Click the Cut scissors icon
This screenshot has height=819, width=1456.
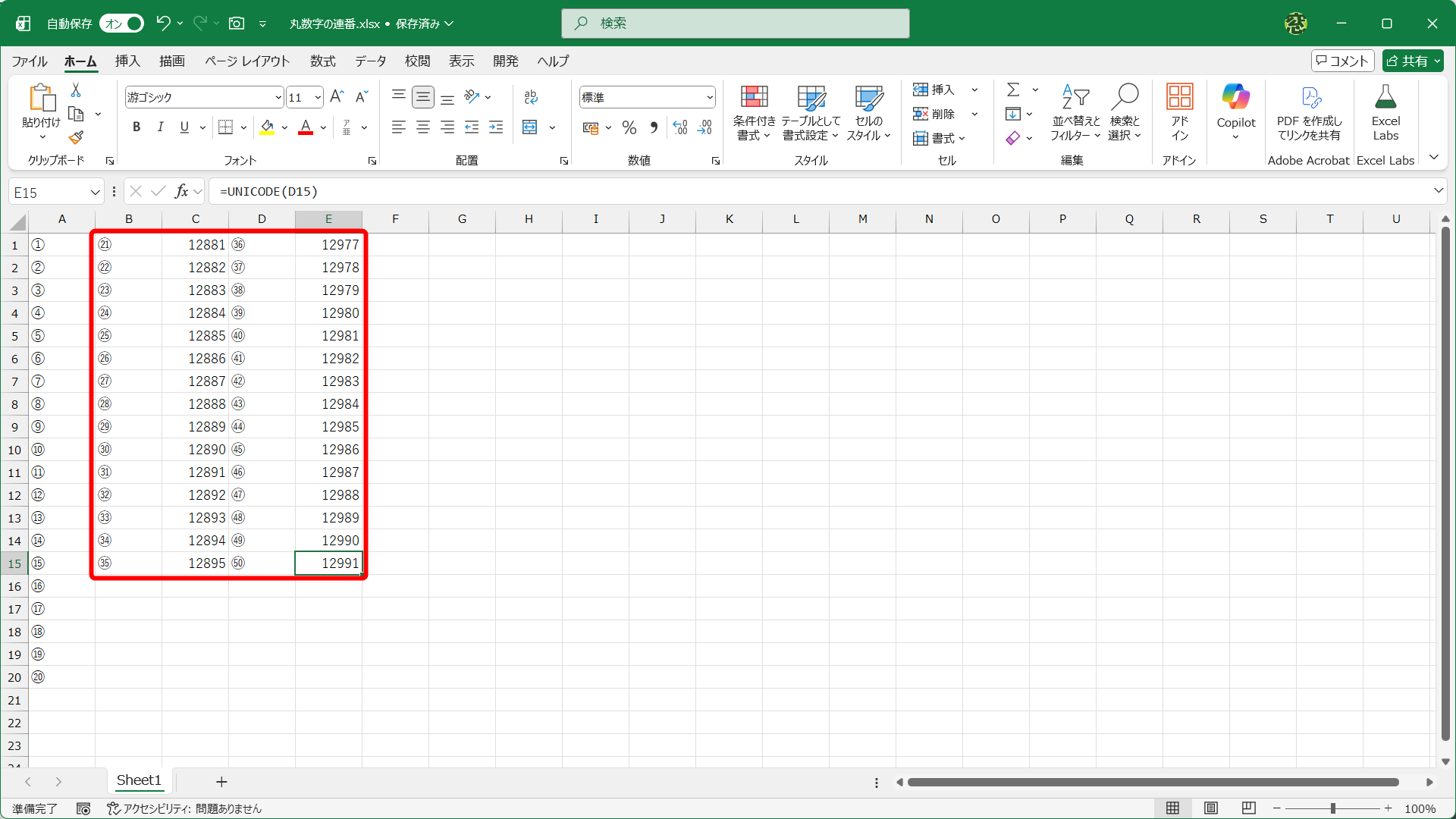tap(76, 90)
